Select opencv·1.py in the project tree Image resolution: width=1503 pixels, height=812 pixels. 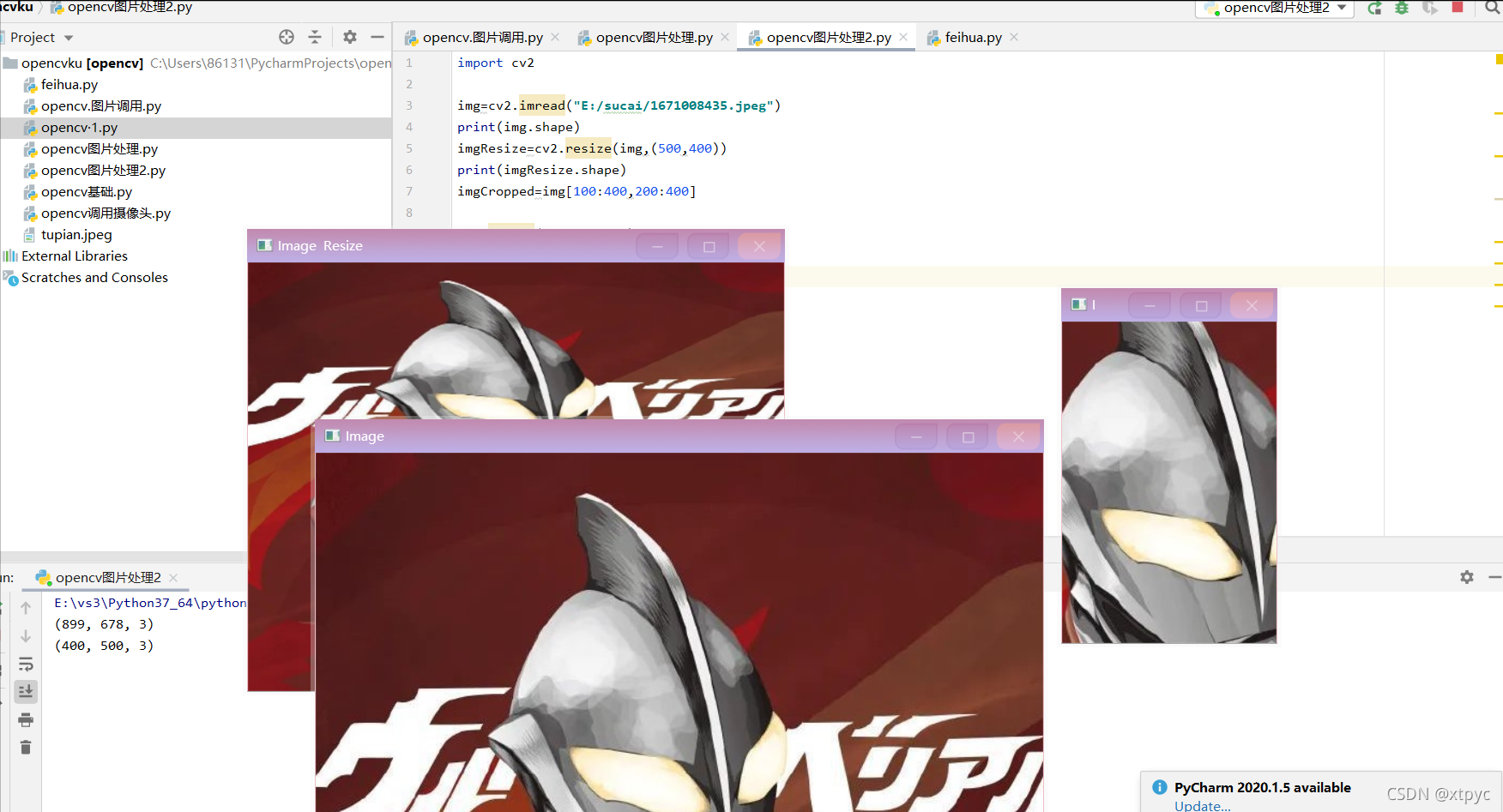(x=80, y=127)
